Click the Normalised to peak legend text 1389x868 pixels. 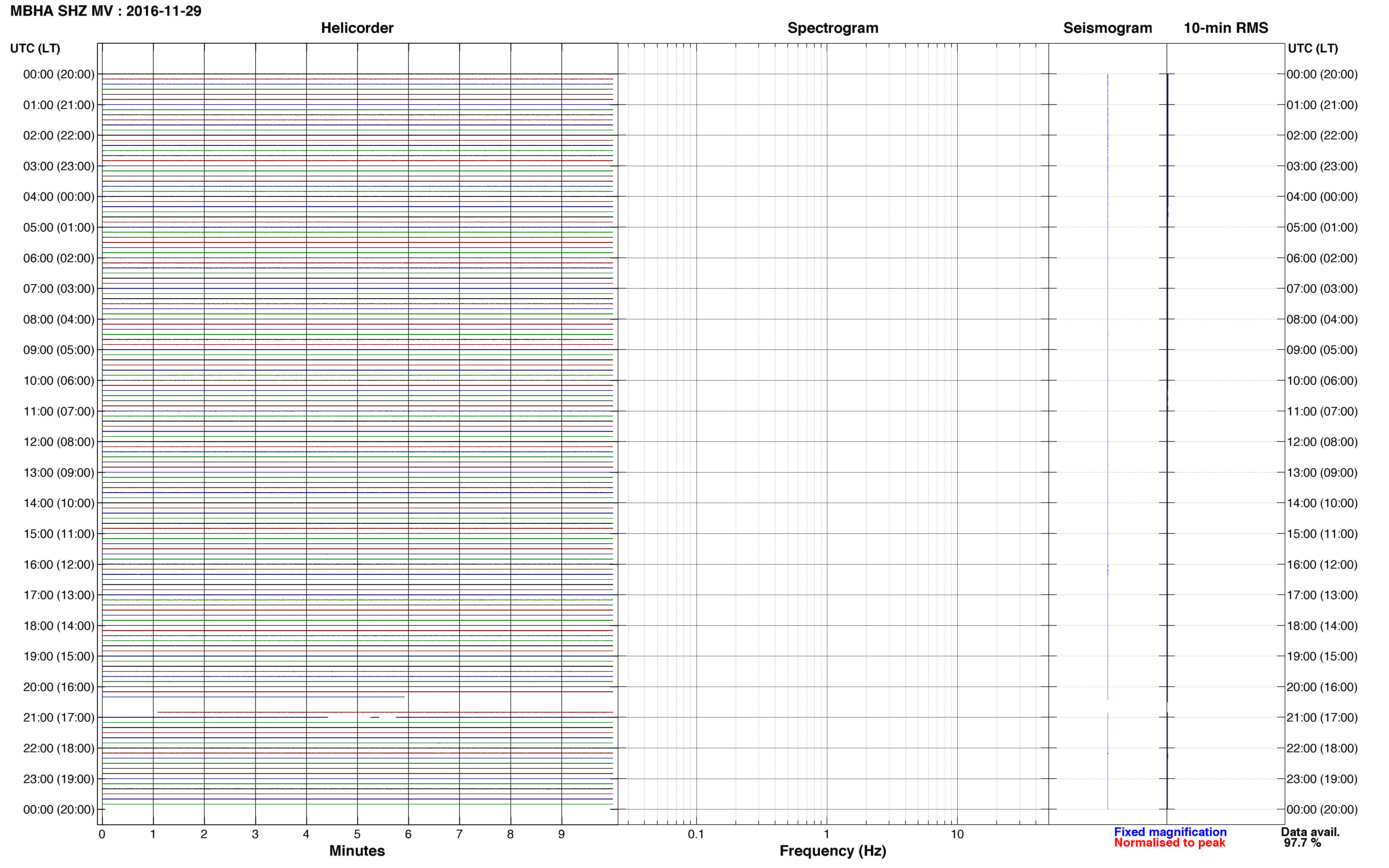(x=1170, y=843)
